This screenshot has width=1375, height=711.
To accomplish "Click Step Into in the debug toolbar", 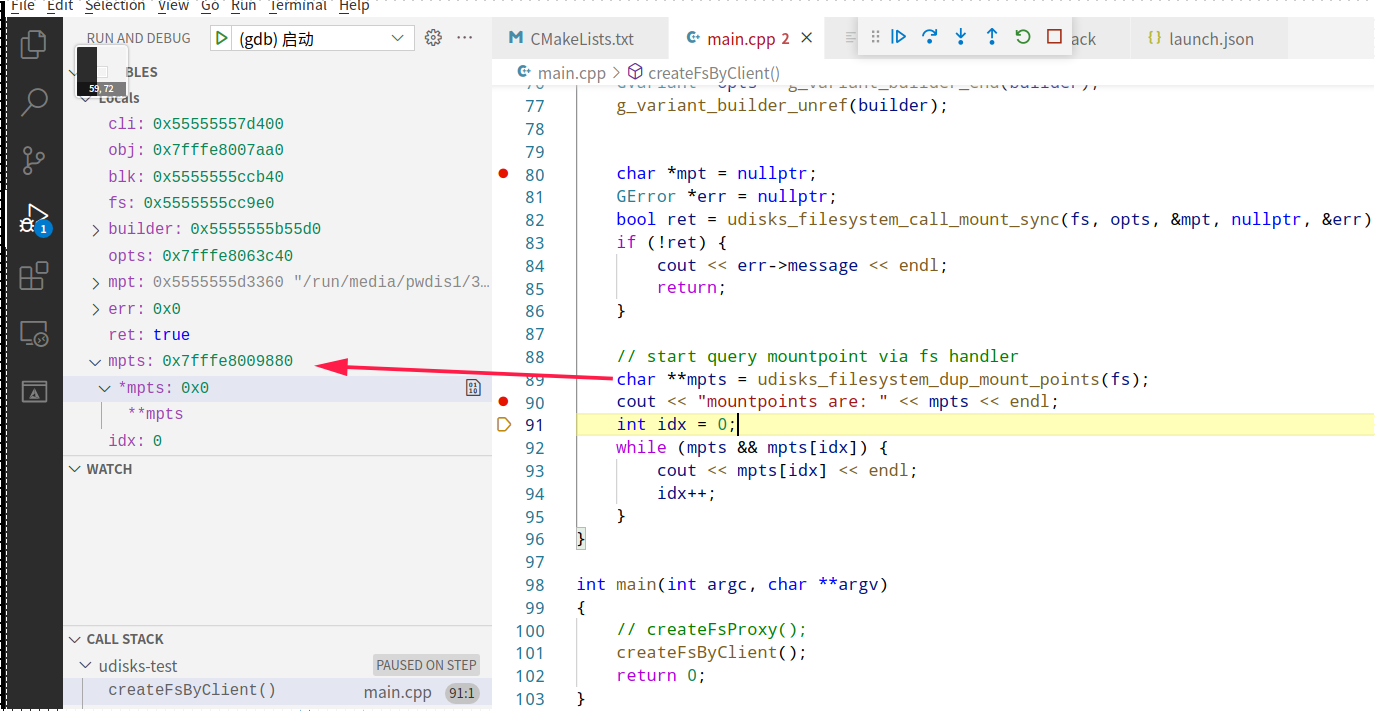I will pos(960,37).
